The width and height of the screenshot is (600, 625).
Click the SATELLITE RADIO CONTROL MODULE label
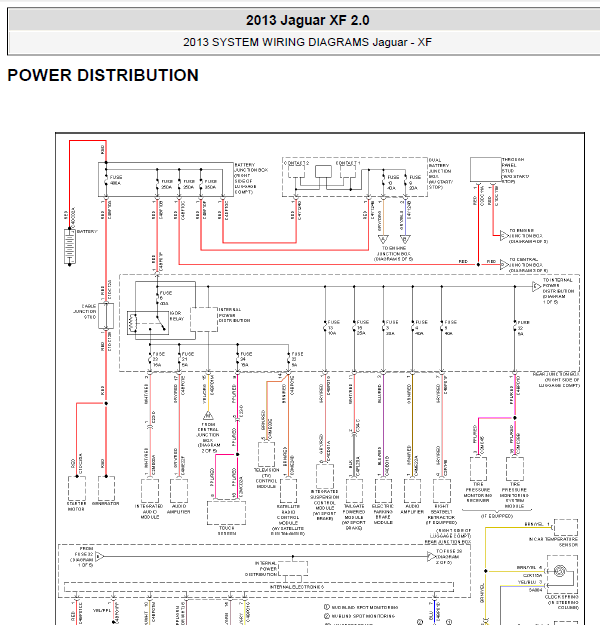tap(288, 520)
